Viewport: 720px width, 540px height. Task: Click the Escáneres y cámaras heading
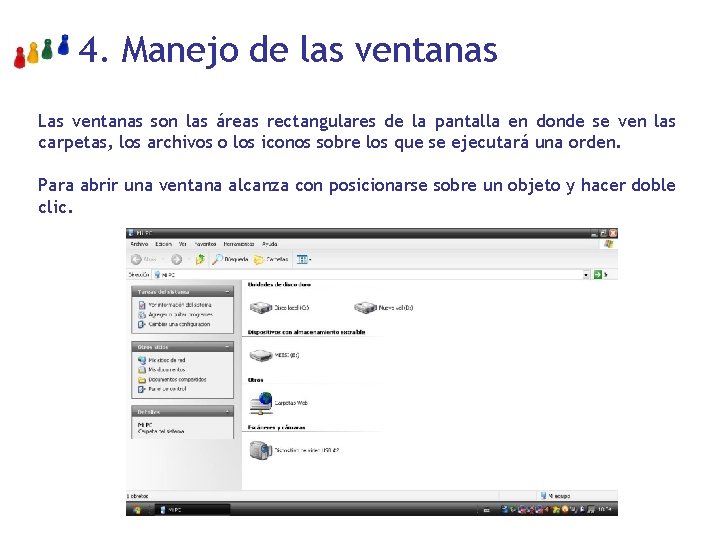(x=276, y=428)
